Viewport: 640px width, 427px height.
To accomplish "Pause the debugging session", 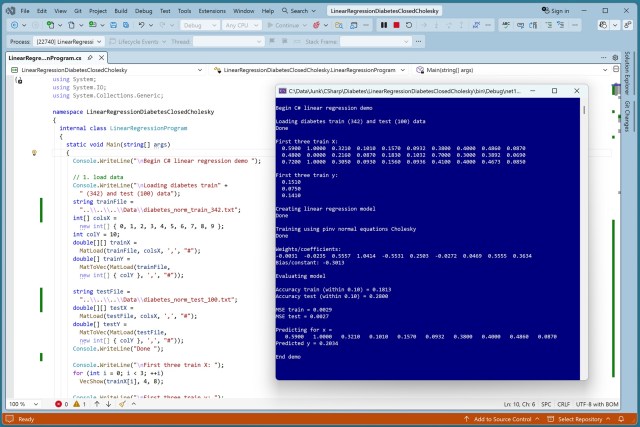I will (384, 25).
